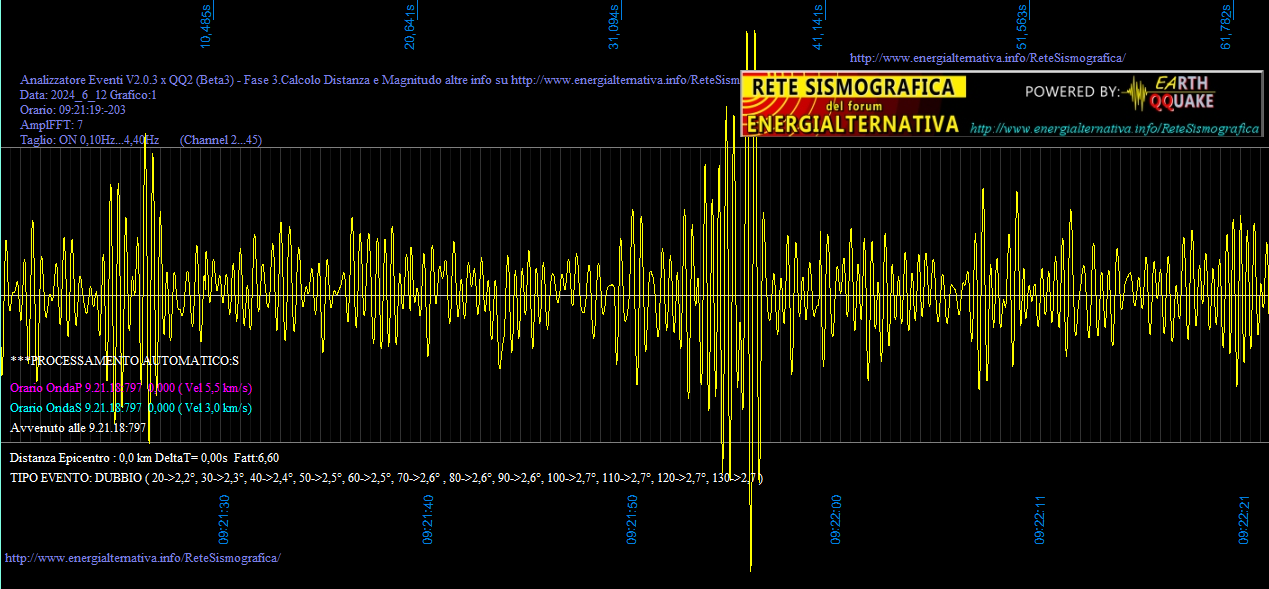Select the 41,141s top time axis label

818,27
